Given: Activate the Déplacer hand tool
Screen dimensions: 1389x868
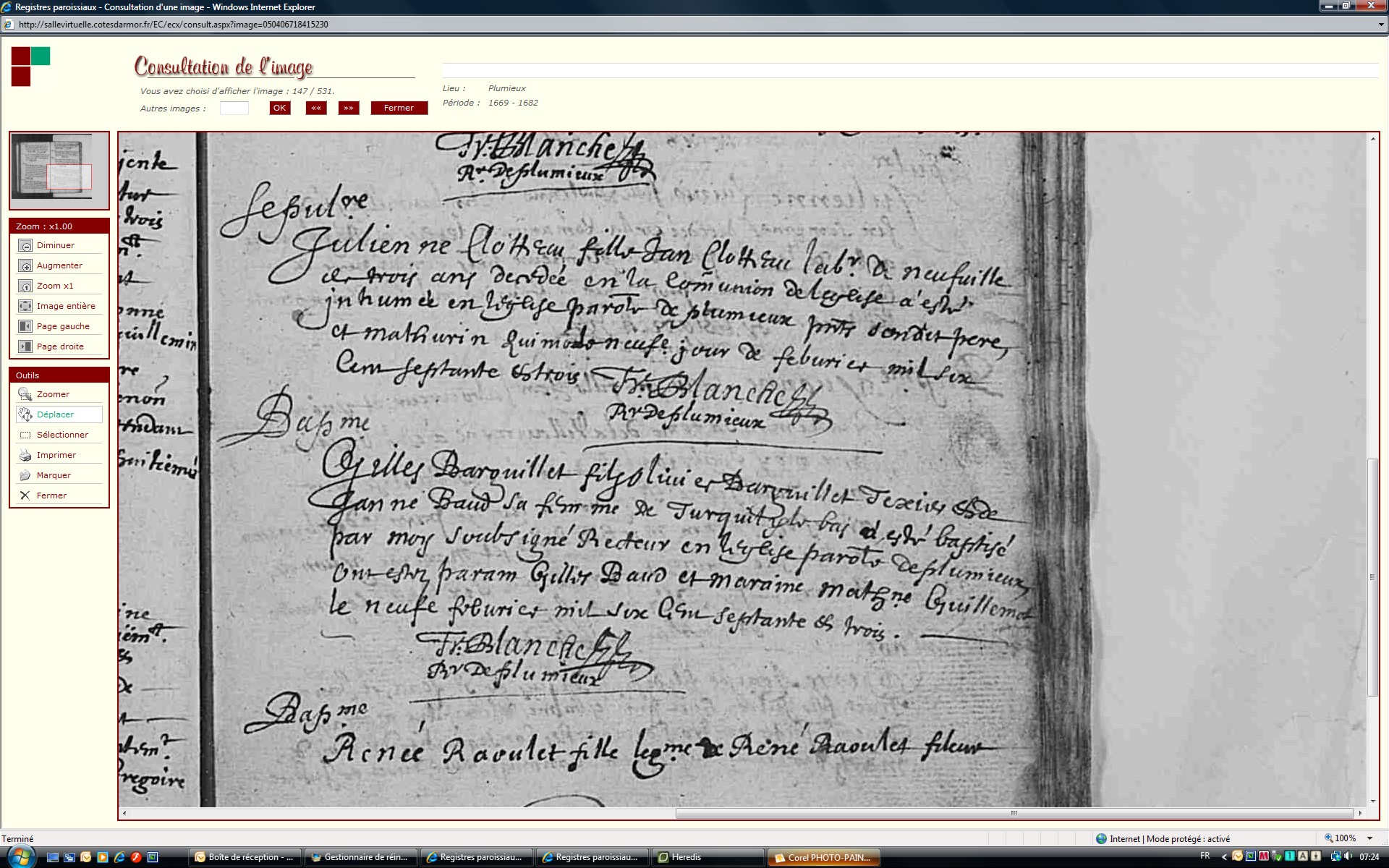Looking at the screenshot, I should [x=25, y=415].
